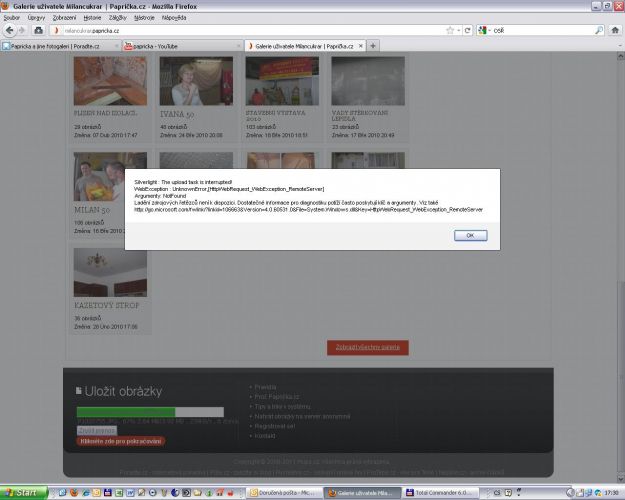
Task: Click the KAZETOVÝ STROP album title
Action: tap(107, 305)
